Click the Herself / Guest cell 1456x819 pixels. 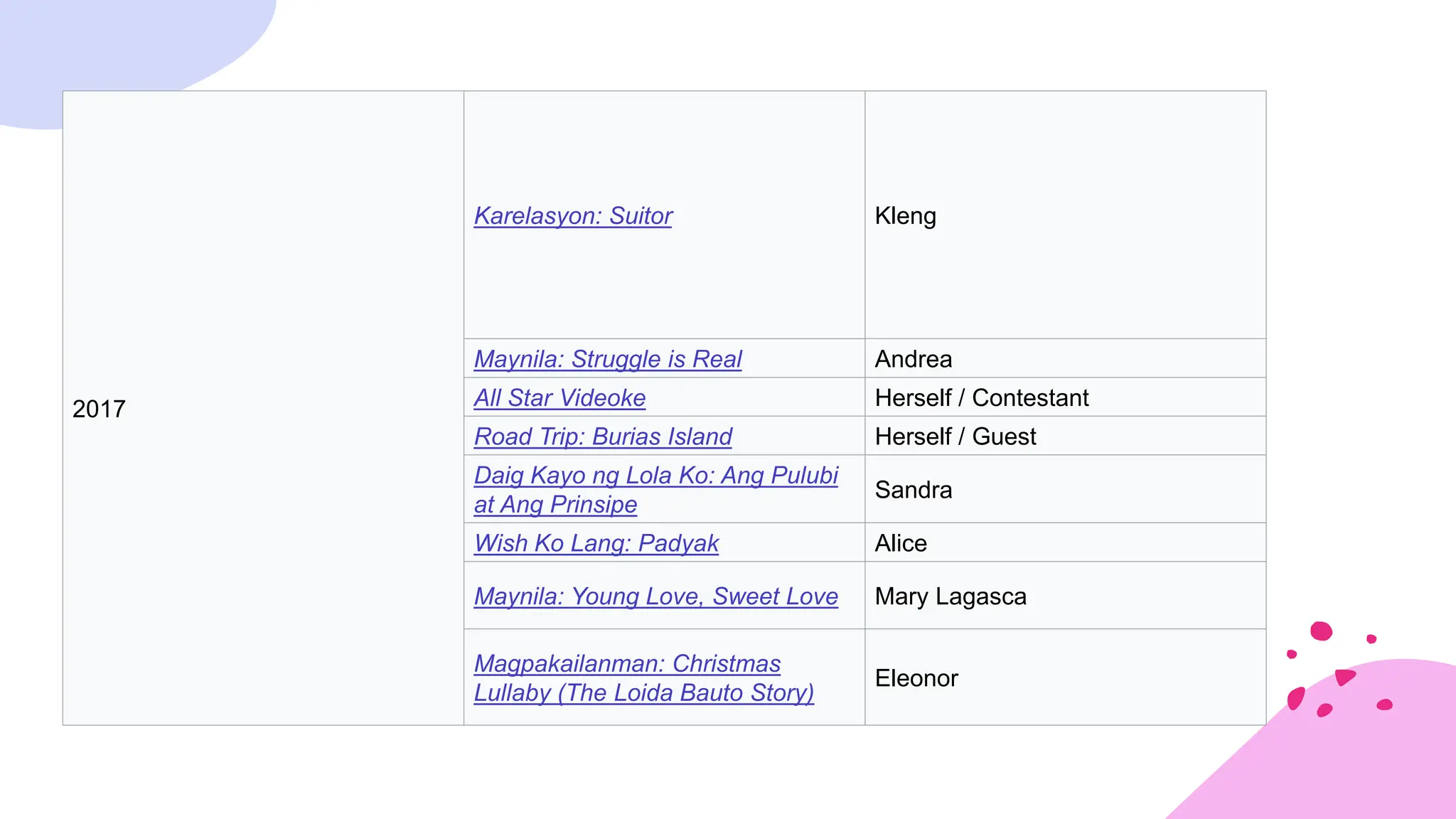pos(1065,436)
